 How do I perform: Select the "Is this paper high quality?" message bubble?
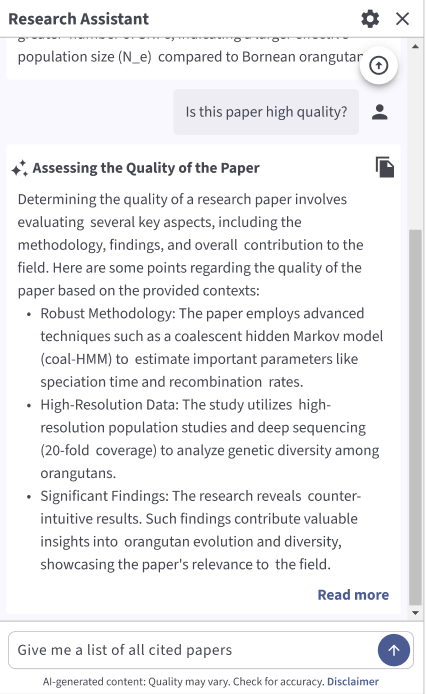[x=266, y=112]
